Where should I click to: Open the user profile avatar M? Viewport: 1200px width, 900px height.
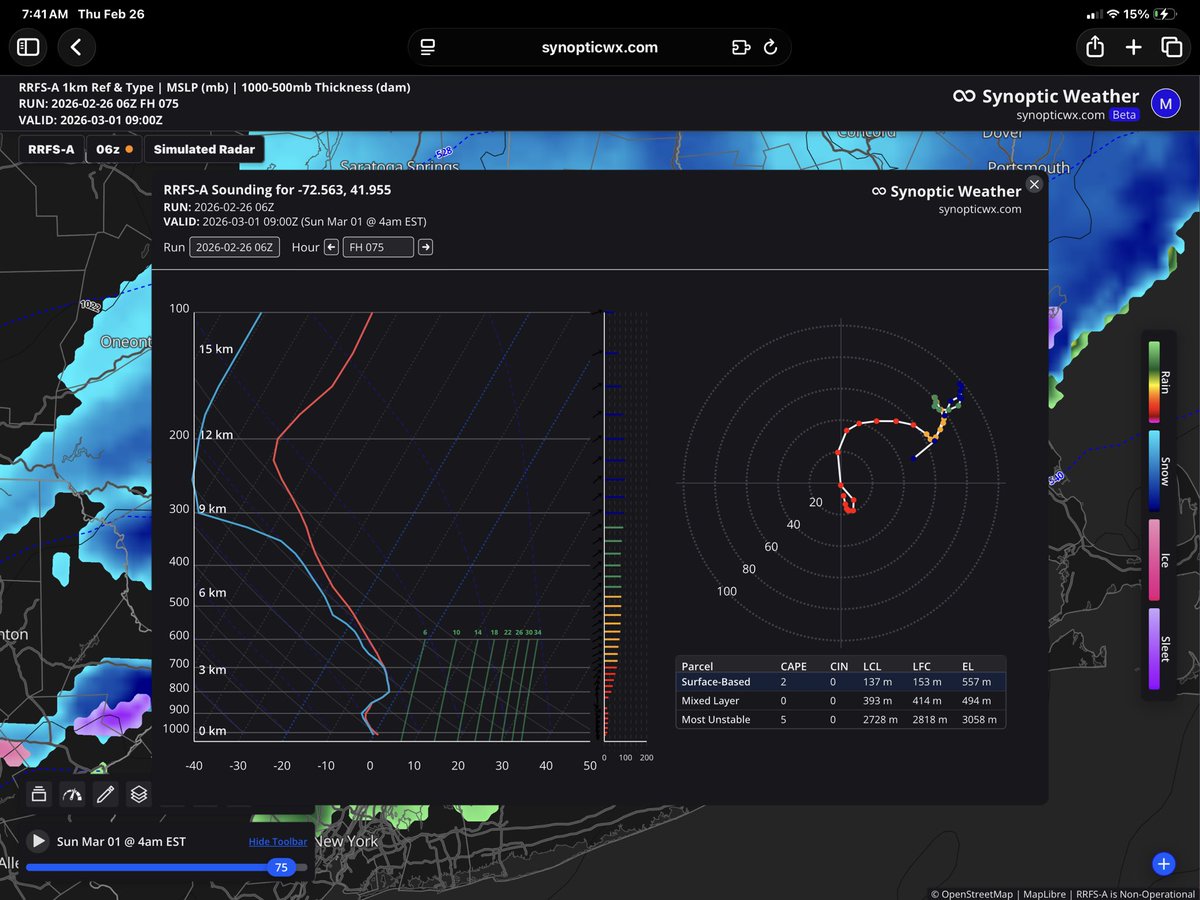1165,102
